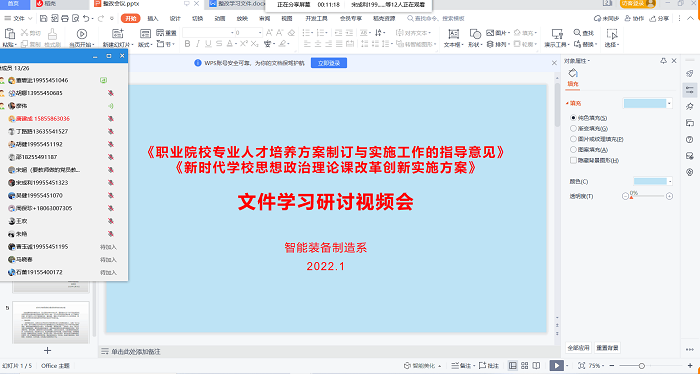Open the font size dropdown

click(x=260, y=33)
